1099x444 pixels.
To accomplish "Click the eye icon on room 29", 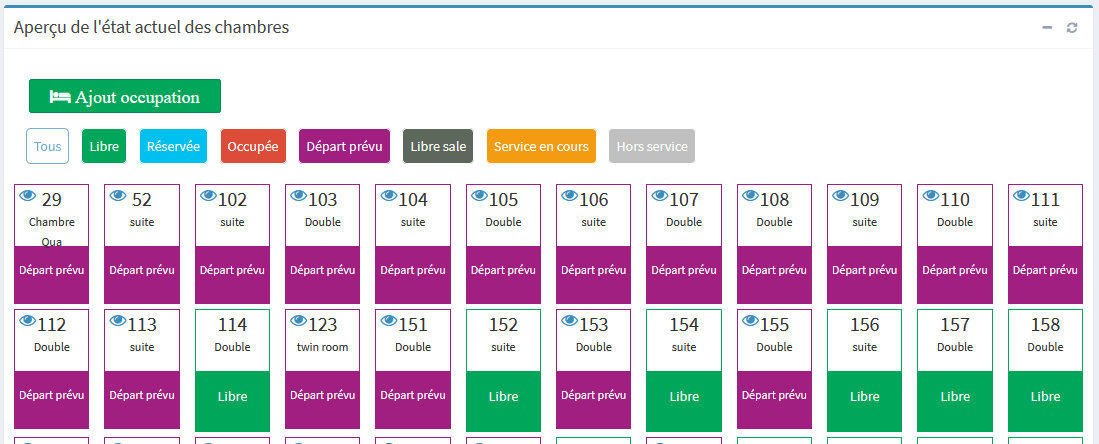I will (x=27, y=197).
